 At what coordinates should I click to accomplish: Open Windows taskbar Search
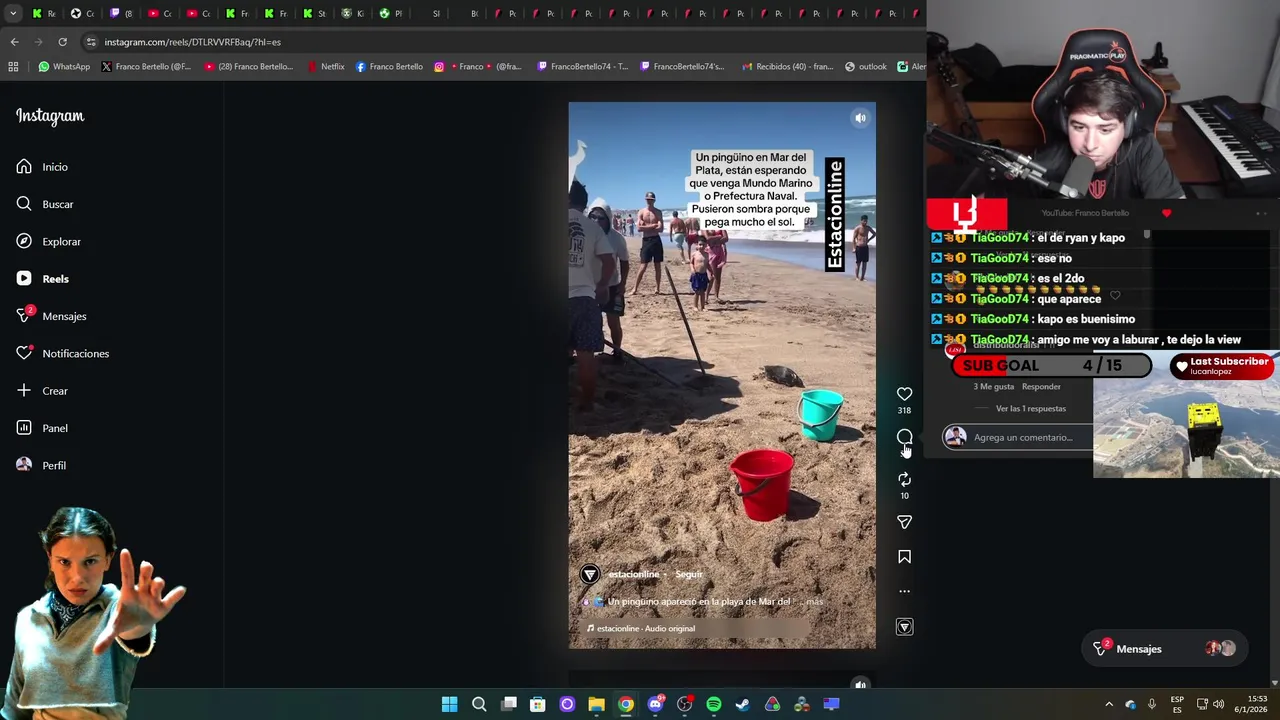pyautogui.click(x=479, y=704)
